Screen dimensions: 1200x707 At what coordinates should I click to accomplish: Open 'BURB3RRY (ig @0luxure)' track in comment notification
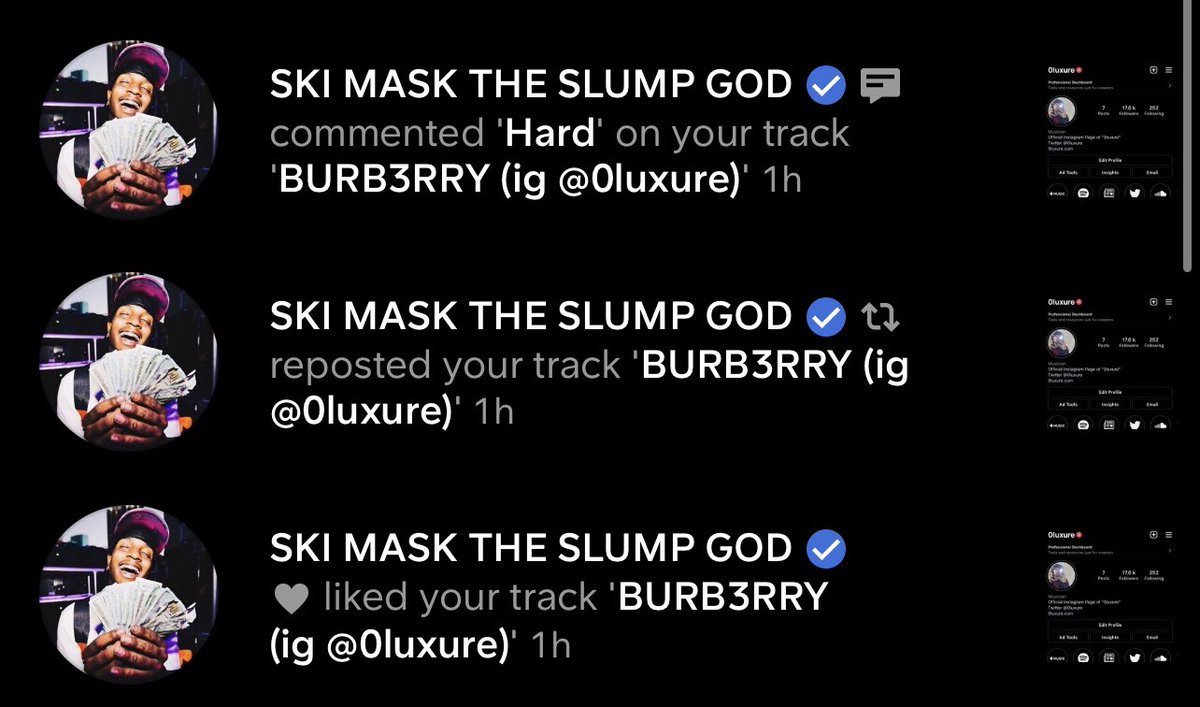(510, 181)
